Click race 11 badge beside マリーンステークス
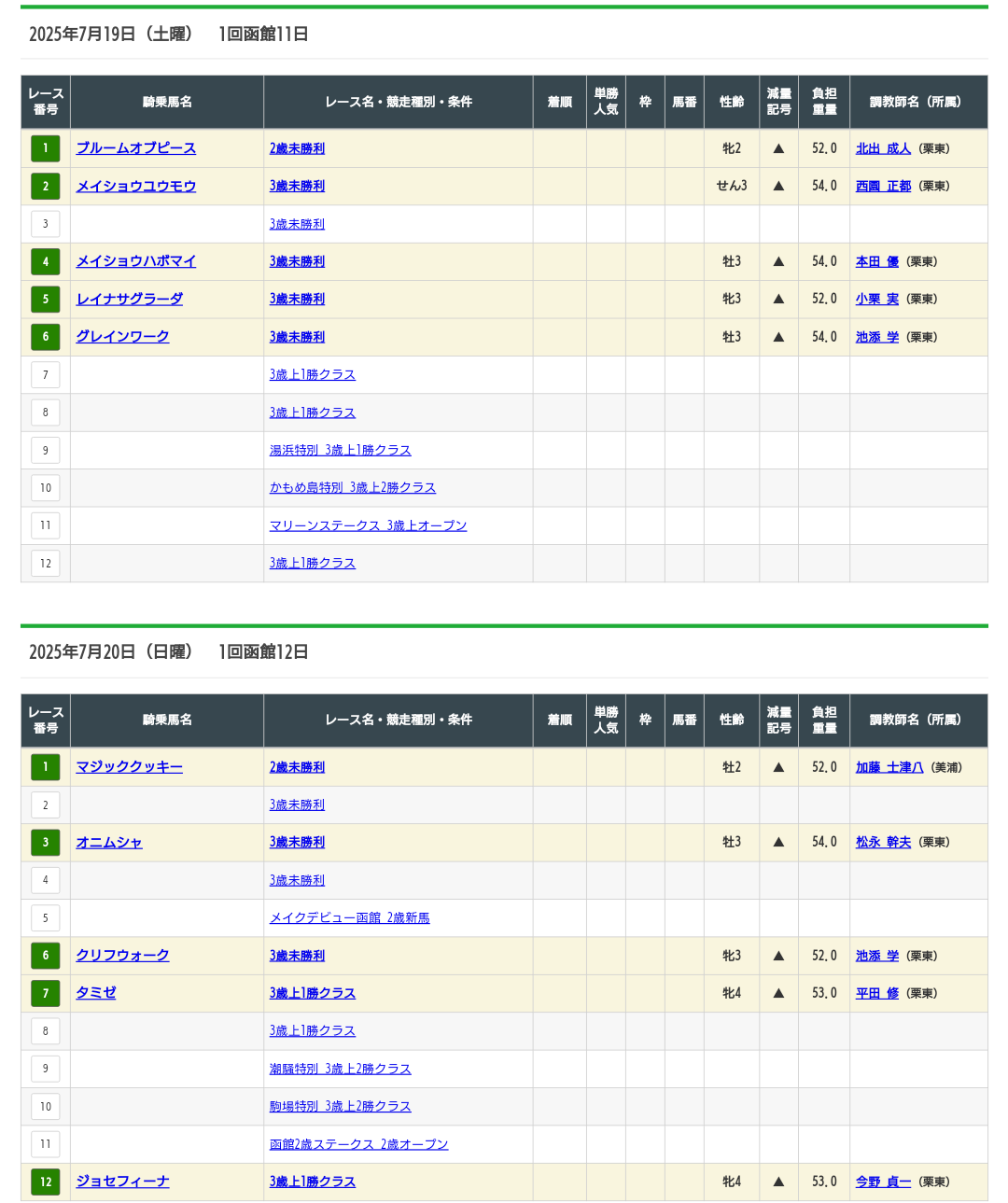Viewport: 1008px width, 1203px height. pos(45,525)
